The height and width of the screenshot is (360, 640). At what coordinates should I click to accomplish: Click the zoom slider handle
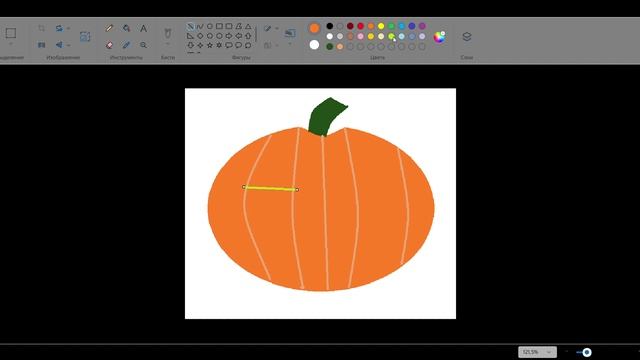[587, 352]
